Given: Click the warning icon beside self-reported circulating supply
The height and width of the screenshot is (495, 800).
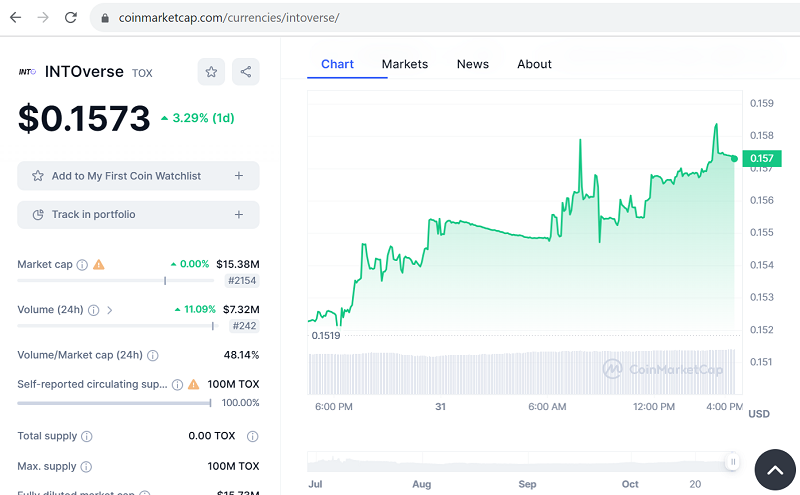Looking at the screenshot, I should (x=193, y=384).
